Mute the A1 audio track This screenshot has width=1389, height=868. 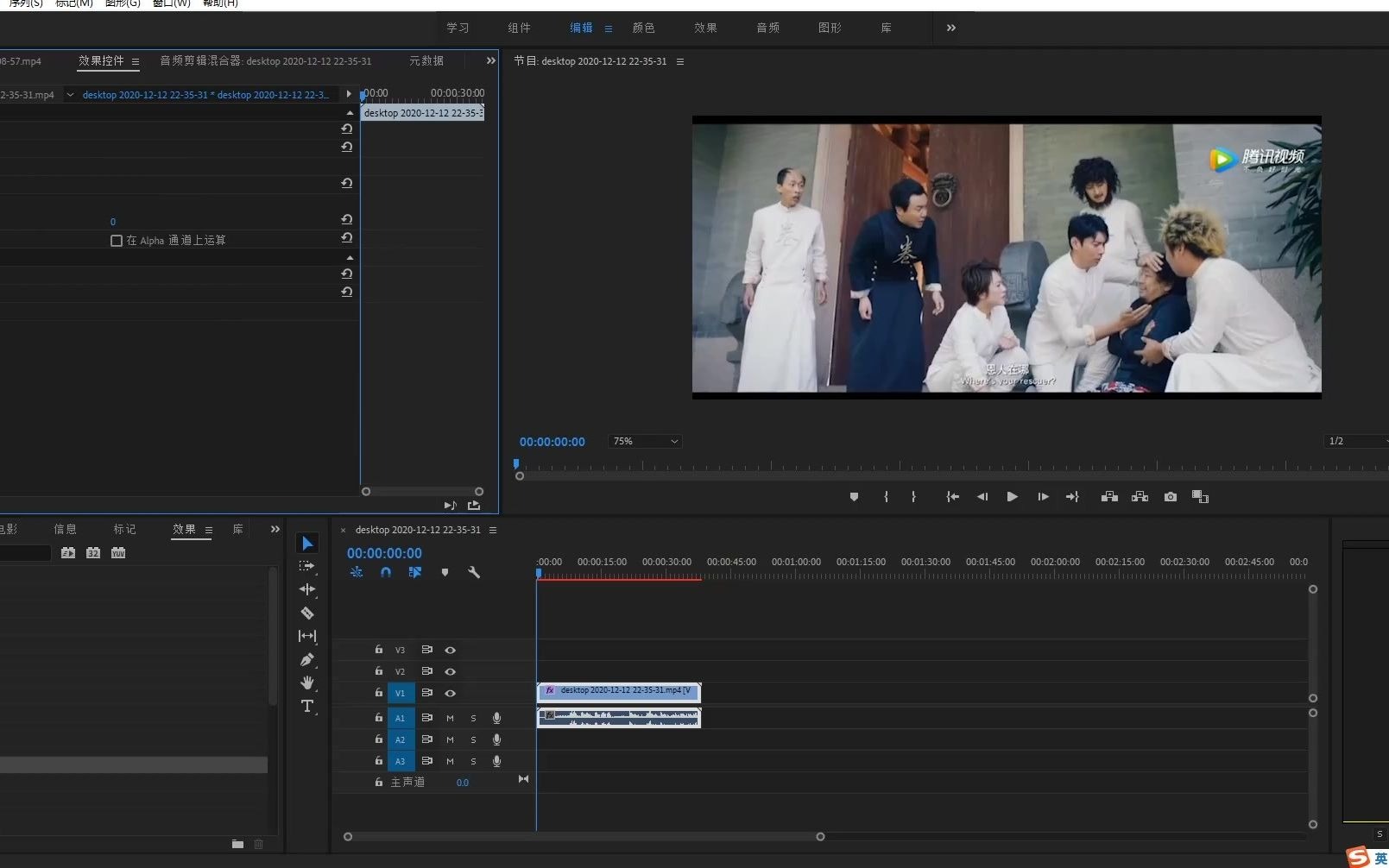(450, 718)
